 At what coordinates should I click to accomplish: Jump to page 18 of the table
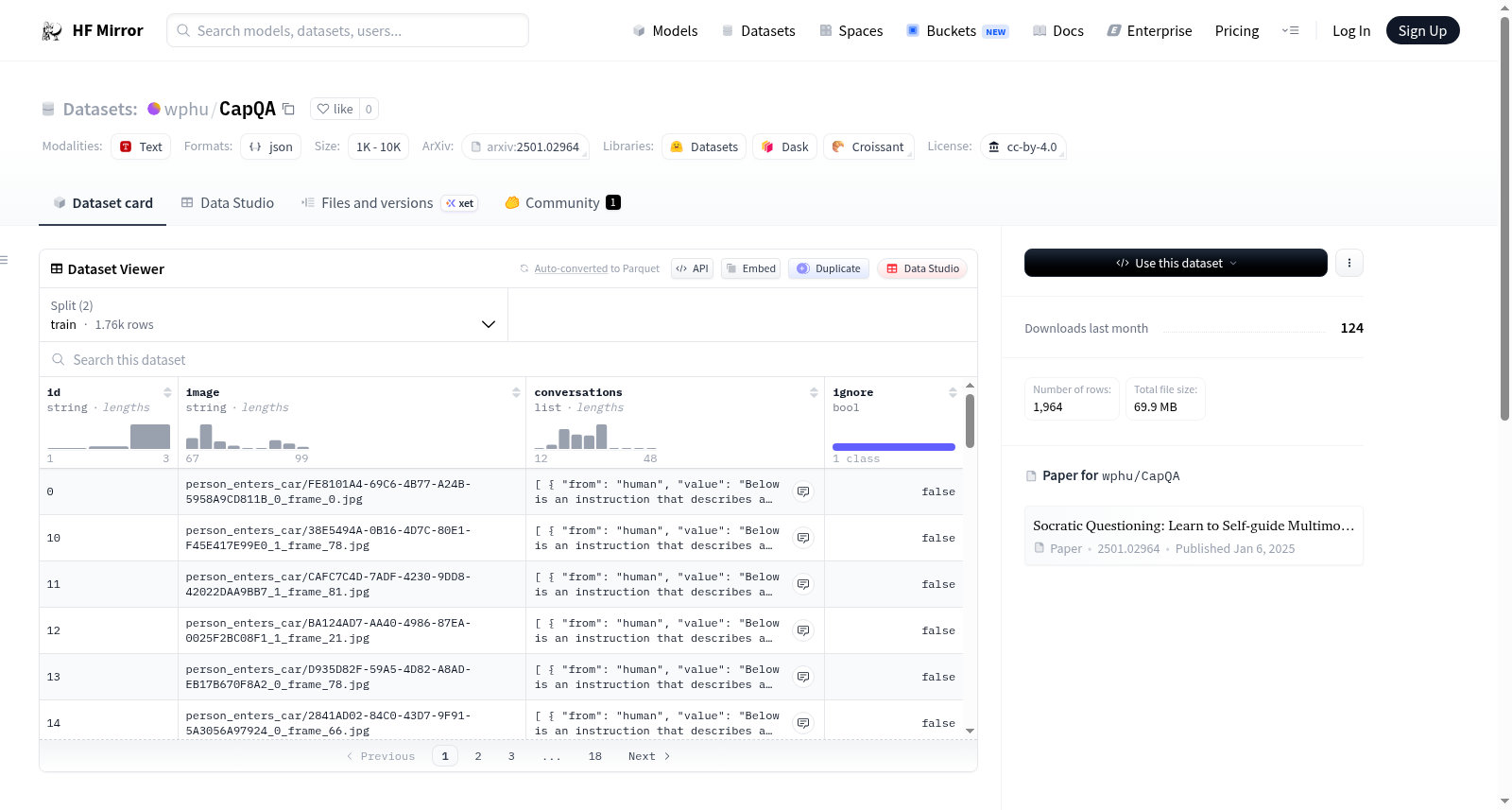pyautogui.click(x=595, y=756)
